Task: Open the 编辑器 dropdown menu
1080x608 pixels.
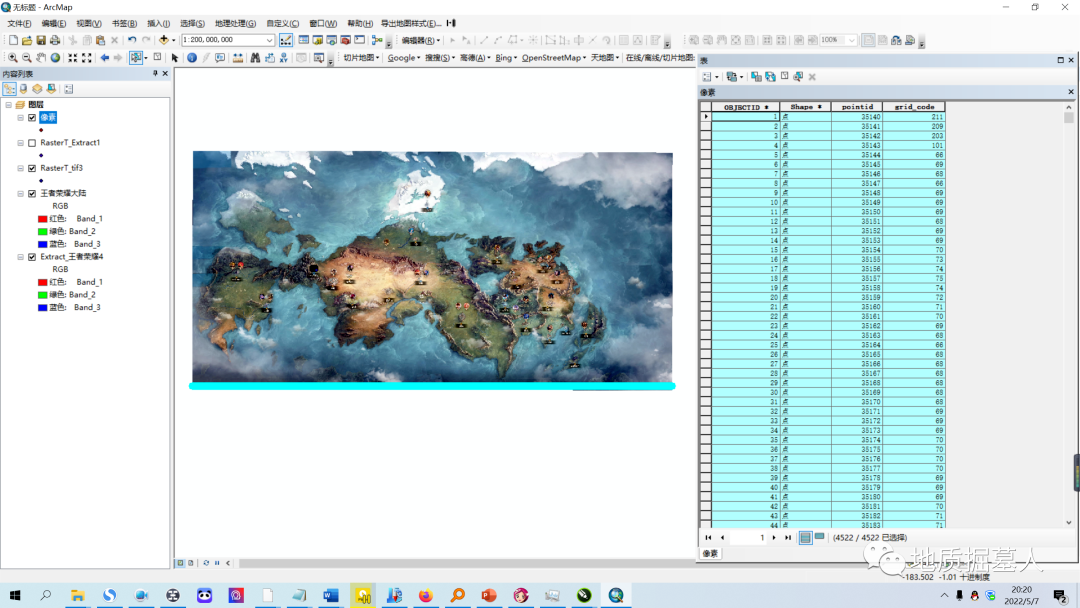Action: coord(420,40)
